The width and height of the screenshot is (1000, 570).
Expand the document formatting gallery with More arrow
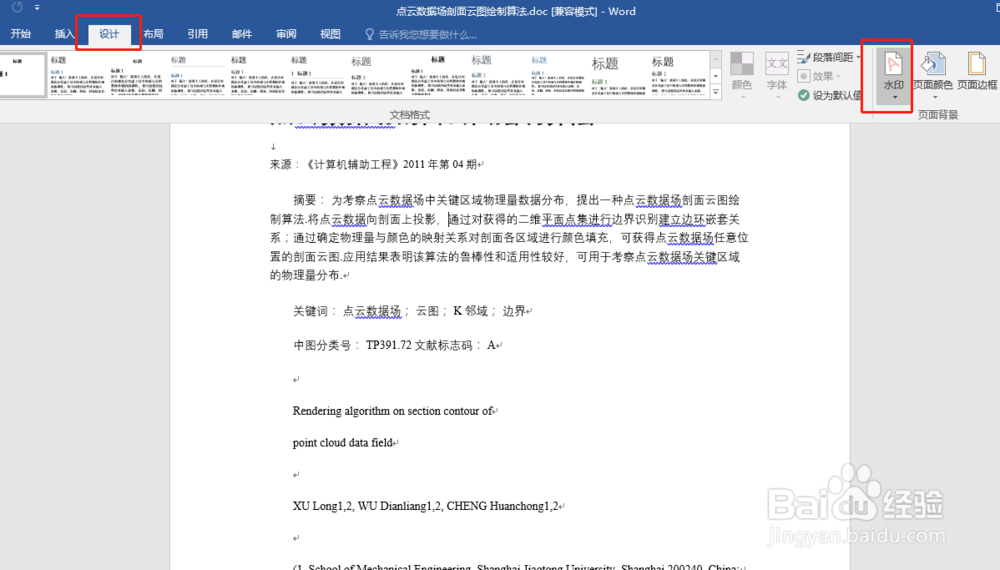[x=716, y=92]
